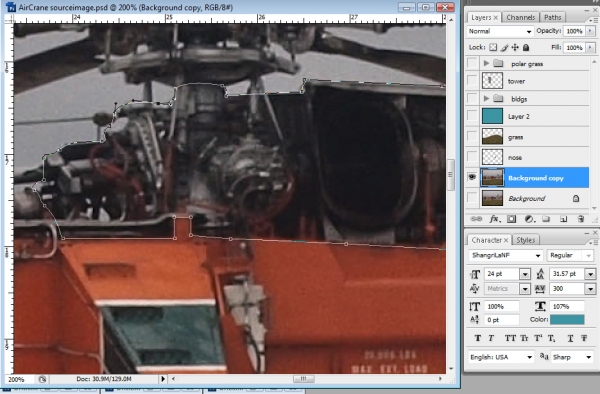Delete layer with trash icon
This screenshot has width=600, height=394.
(581, 219)
